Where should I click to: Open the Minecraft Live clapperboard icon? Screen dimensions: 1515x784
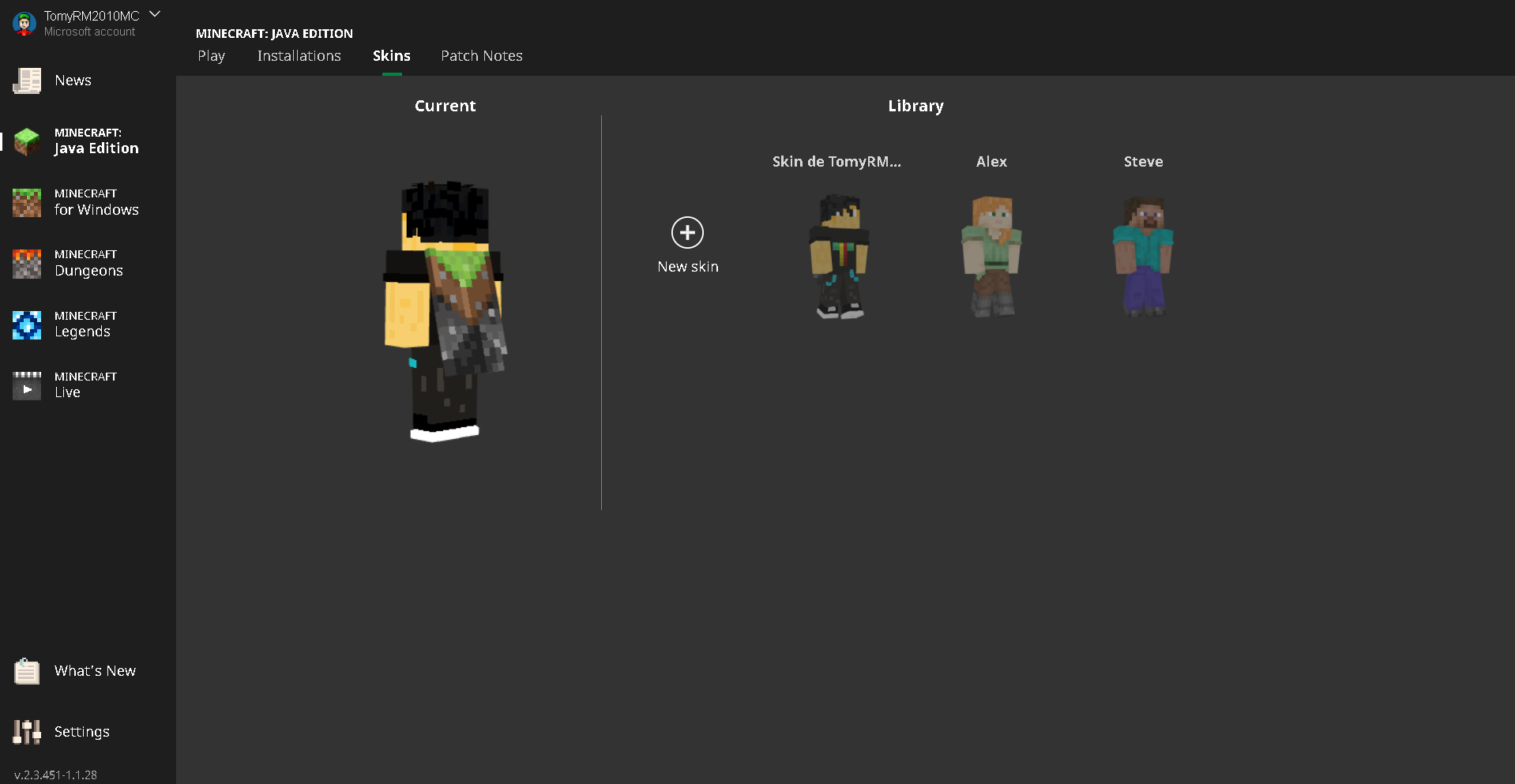click(x=27, y=385)
